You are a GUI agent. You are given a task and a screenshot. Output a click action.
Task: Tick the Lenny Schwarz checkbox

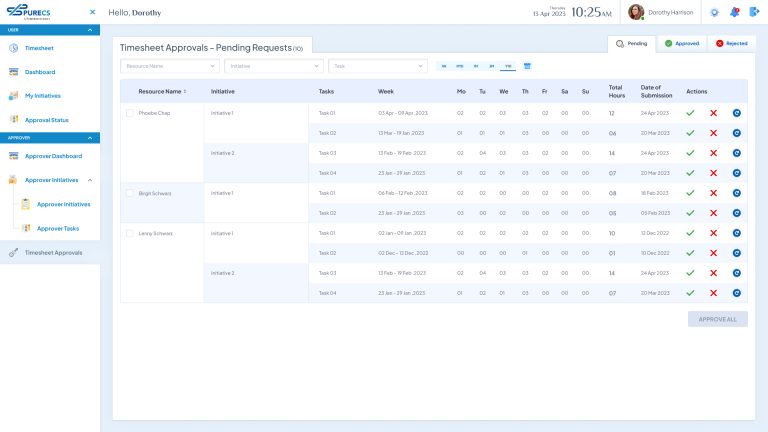(x=129, y=233)
